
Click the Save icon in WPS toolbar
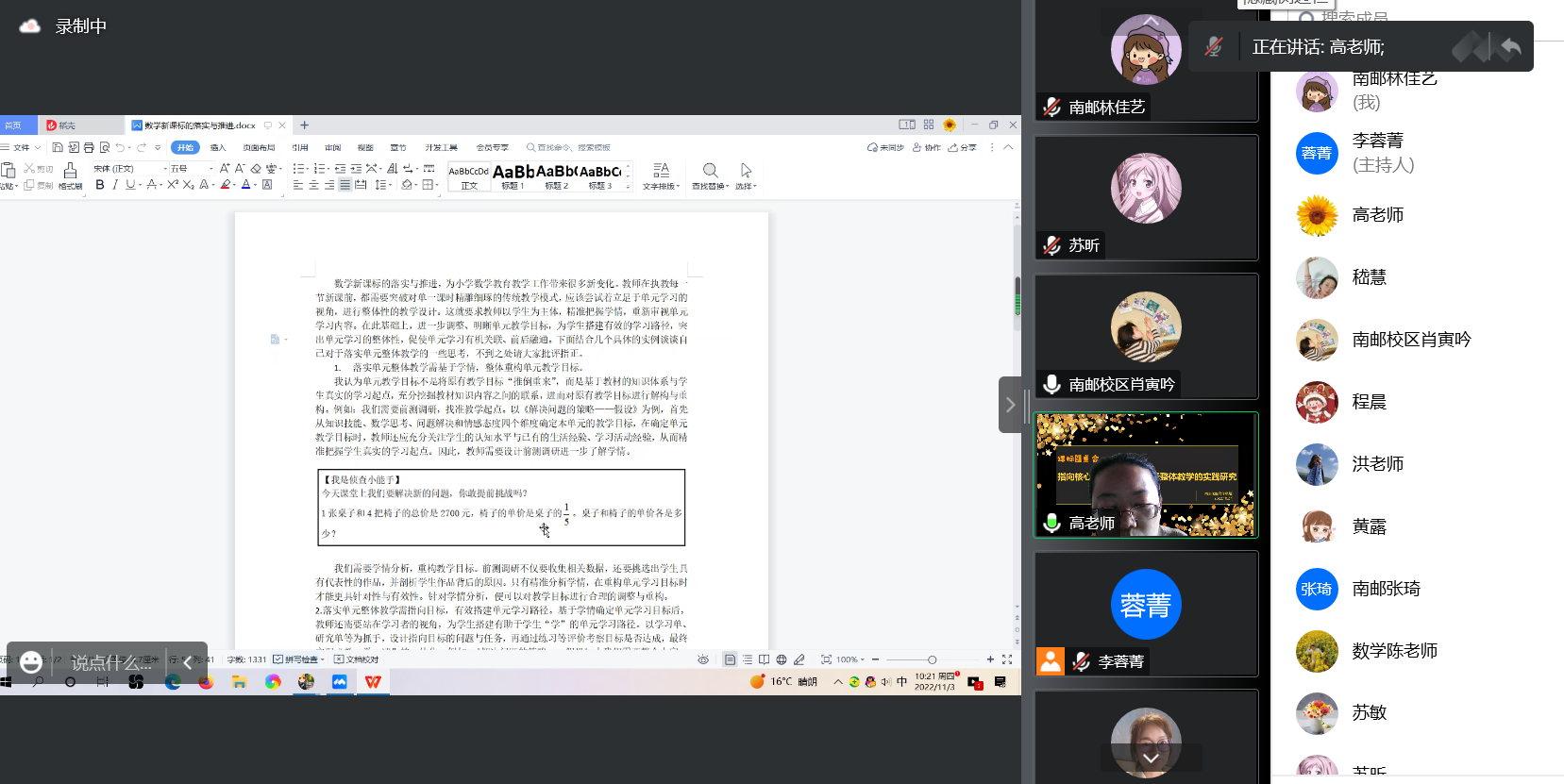pyautogui.click(x=58, y=147)
